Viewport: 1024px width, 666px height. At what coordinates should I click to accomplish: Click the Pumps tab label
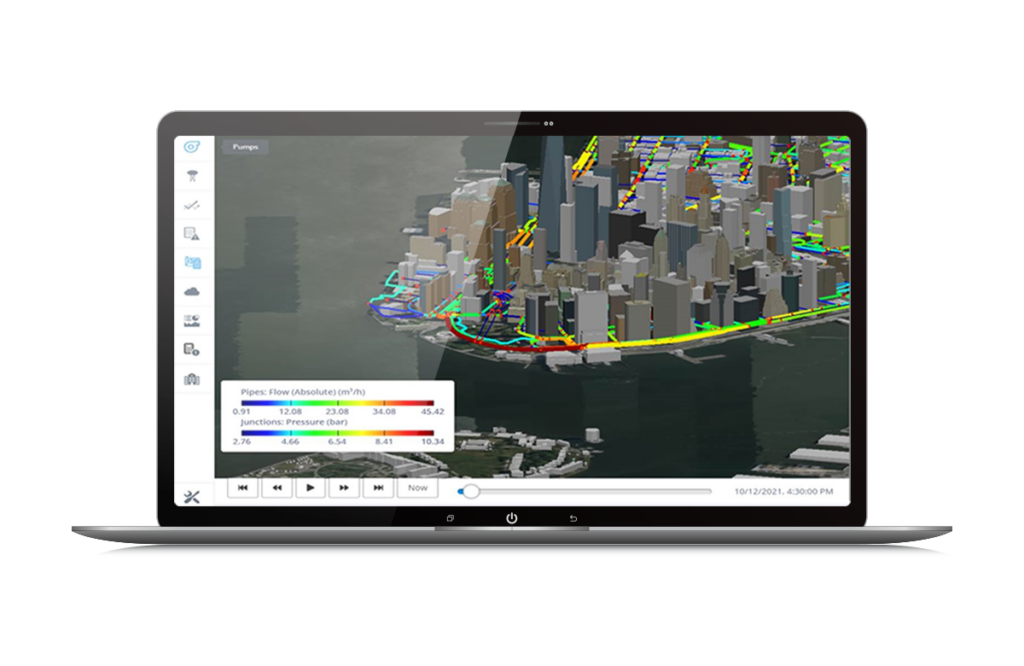pyautogui.click(x=245, y=147)
